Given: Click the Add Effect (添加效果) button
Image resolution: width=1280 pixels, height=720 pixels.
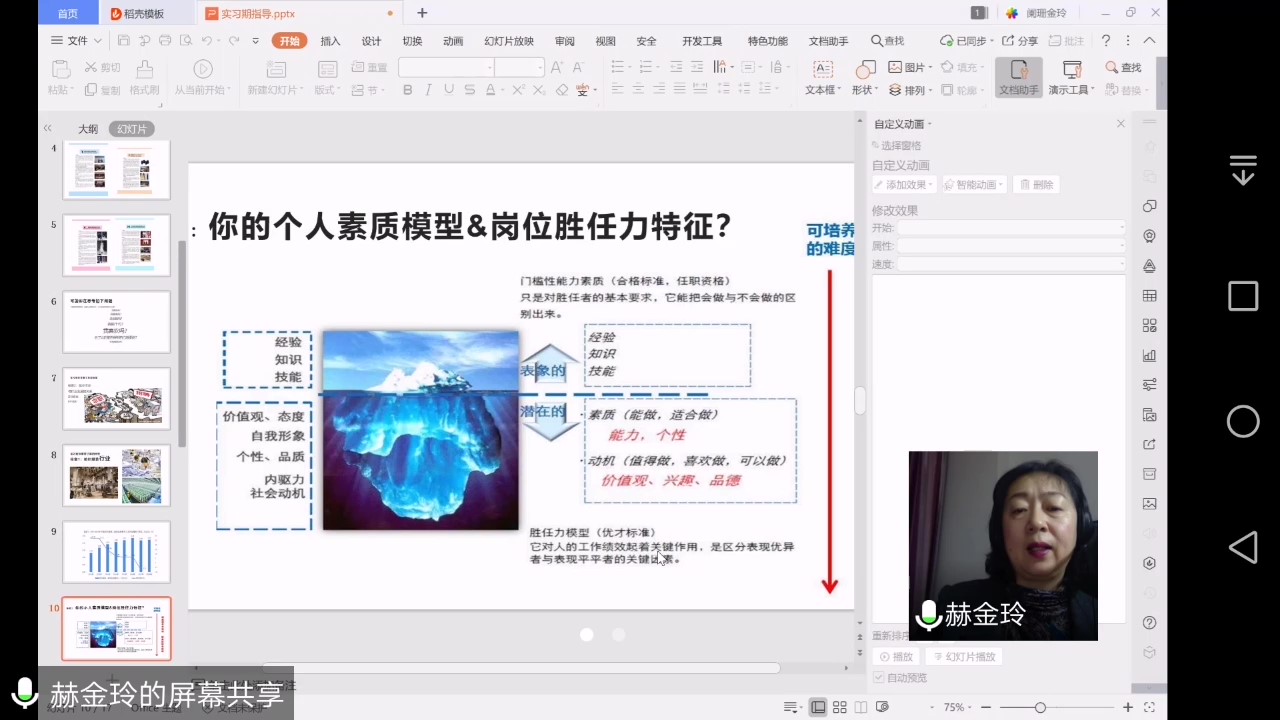Looking at the screenshot, I should pyautogui.click(x=904, y=185).
